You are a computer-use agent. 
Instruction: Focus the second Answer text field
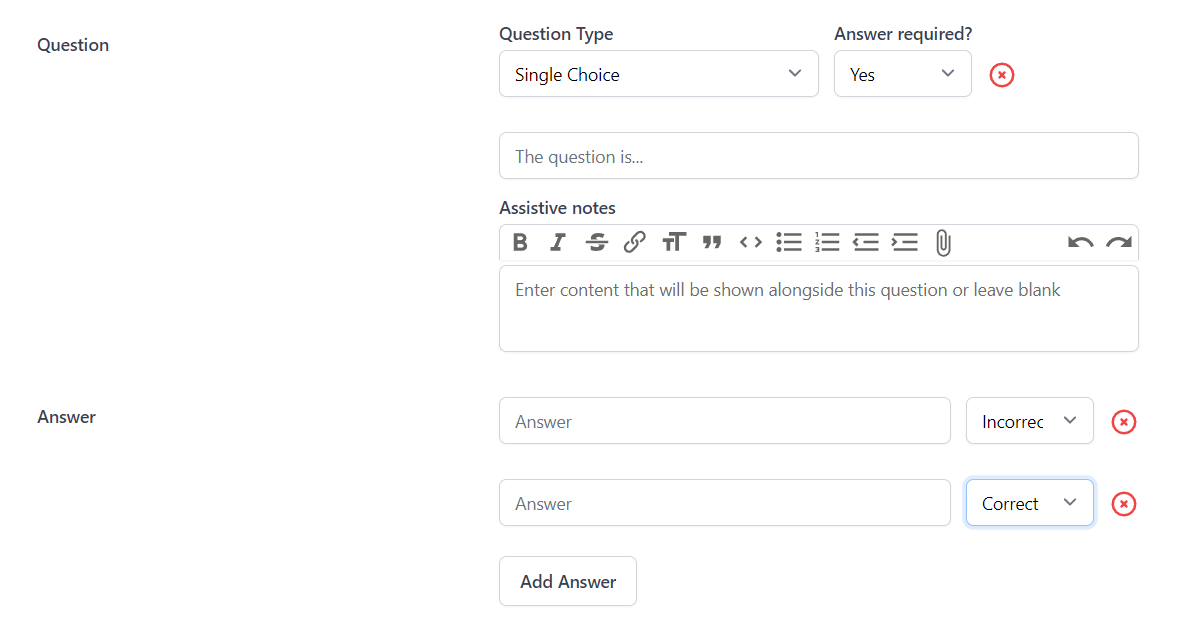click(725, 502)
